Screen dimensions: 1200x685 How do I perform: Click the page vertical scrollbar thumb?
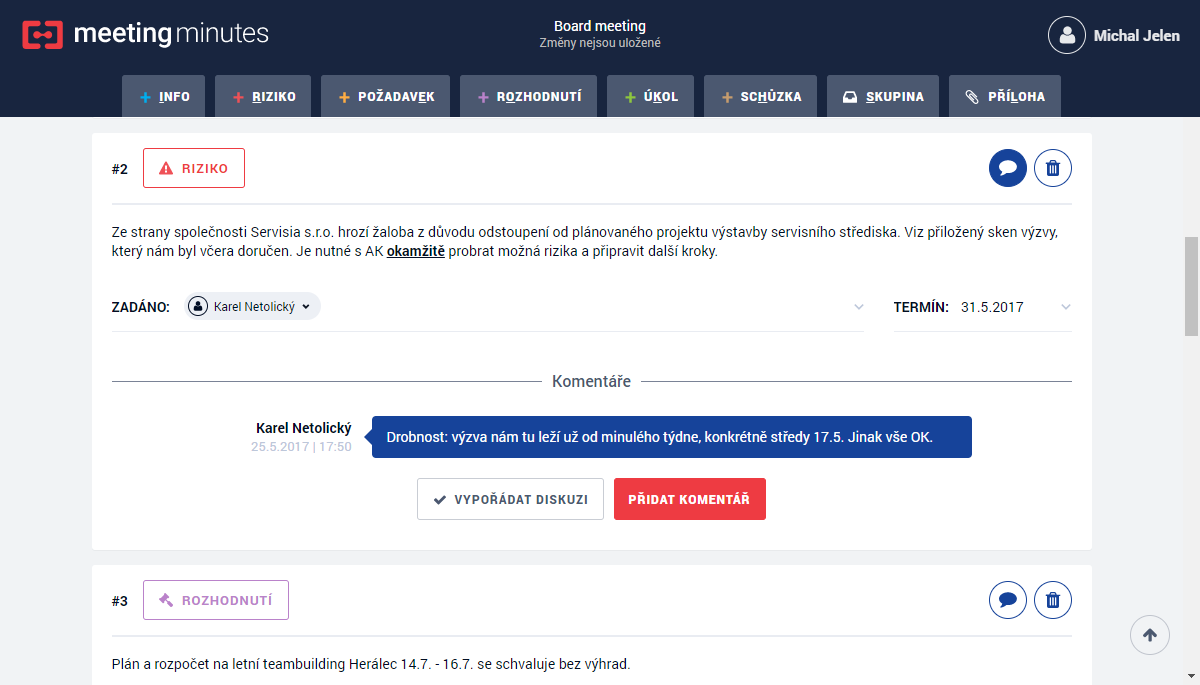[x=1191, y=287]
